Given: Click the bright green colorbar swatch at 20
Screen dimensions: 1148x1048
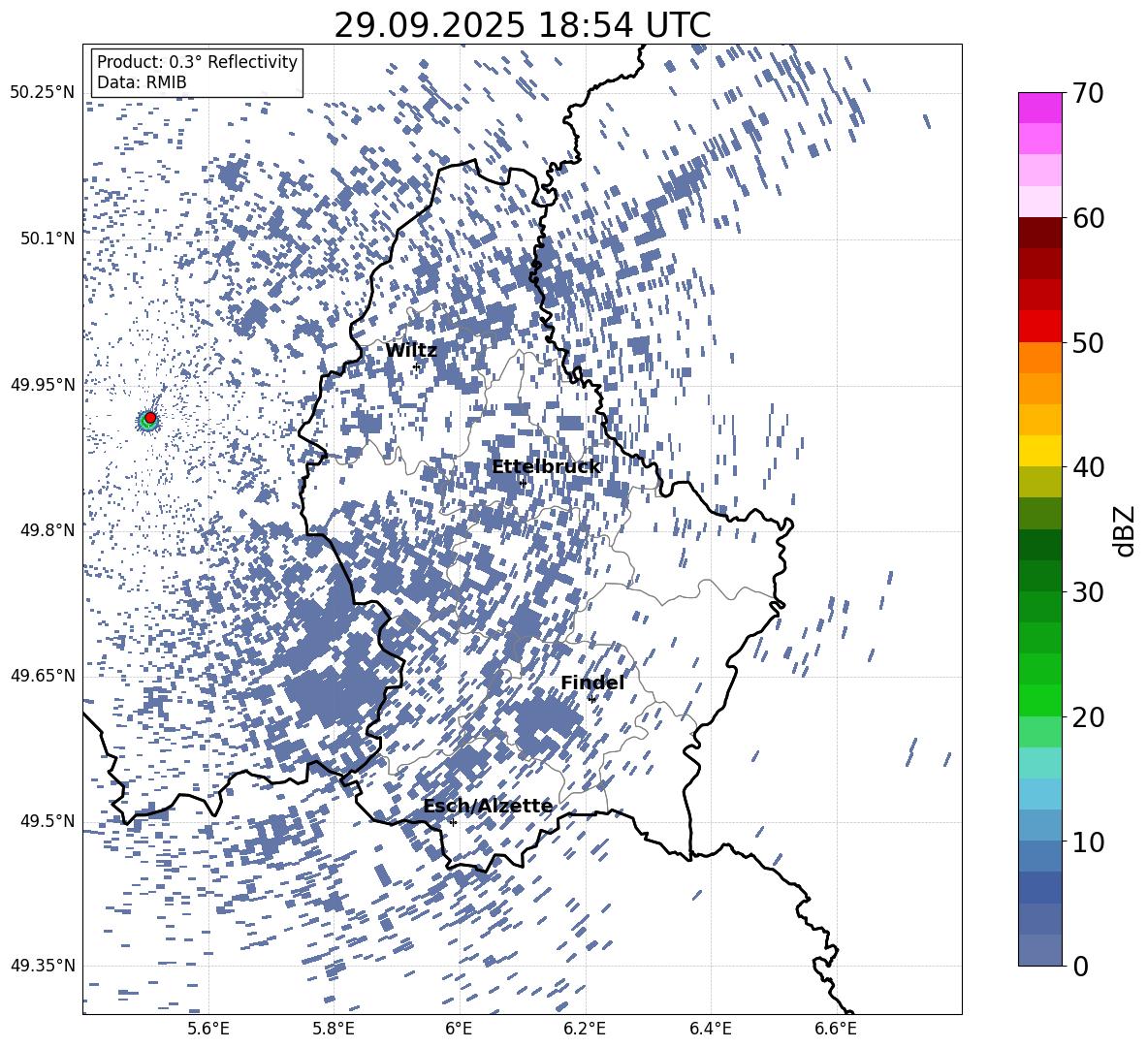Looking at the screenshot, I should 1039,700.
